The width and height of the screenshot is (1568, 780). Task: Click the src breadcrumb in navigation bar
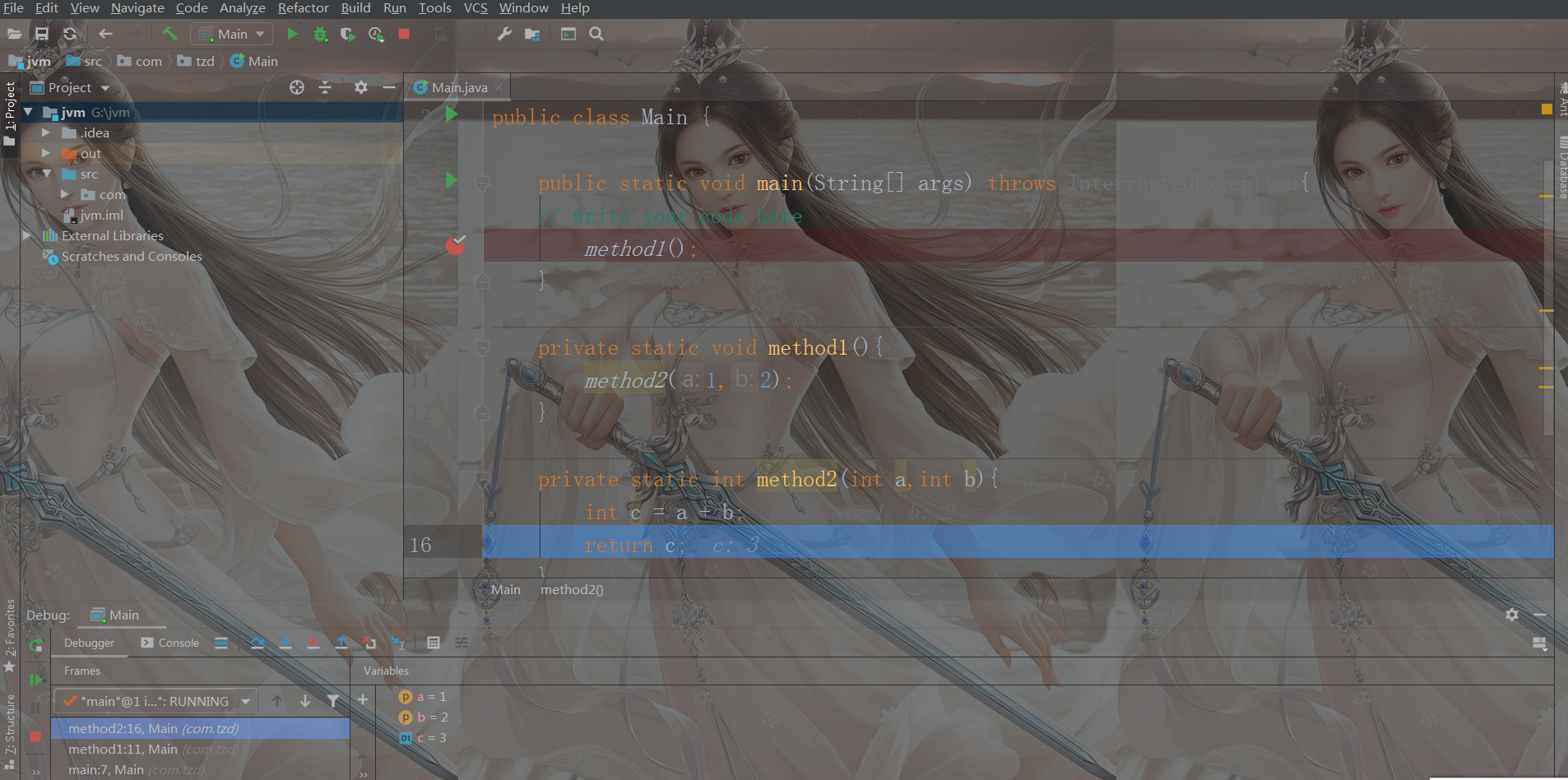[85, 61]
